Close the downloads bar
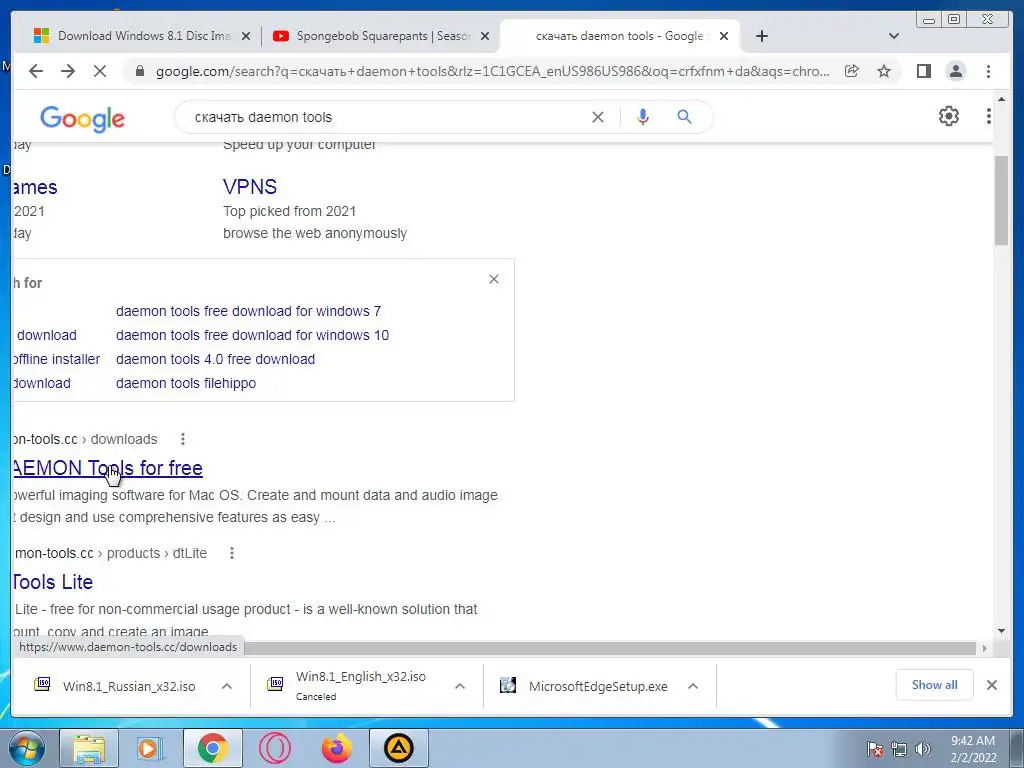 tap(991, 685)
